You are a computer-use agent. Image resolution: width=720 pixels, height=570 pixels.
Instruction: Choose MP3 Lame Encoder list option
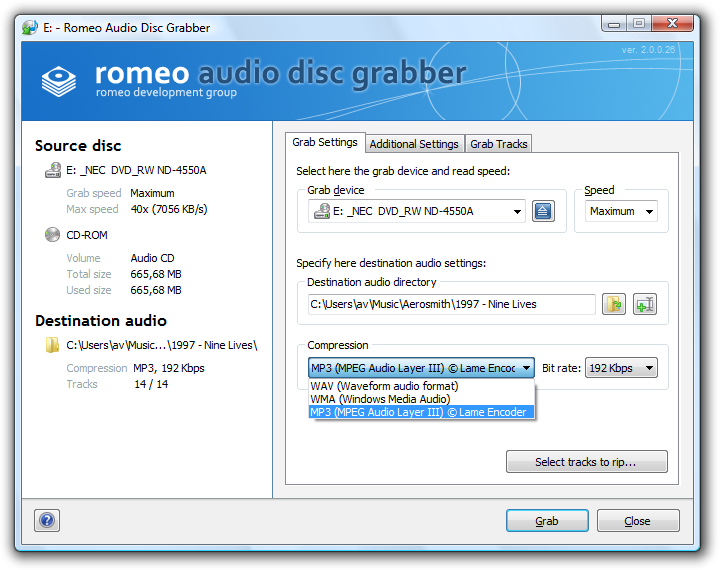tap(421, 412)
